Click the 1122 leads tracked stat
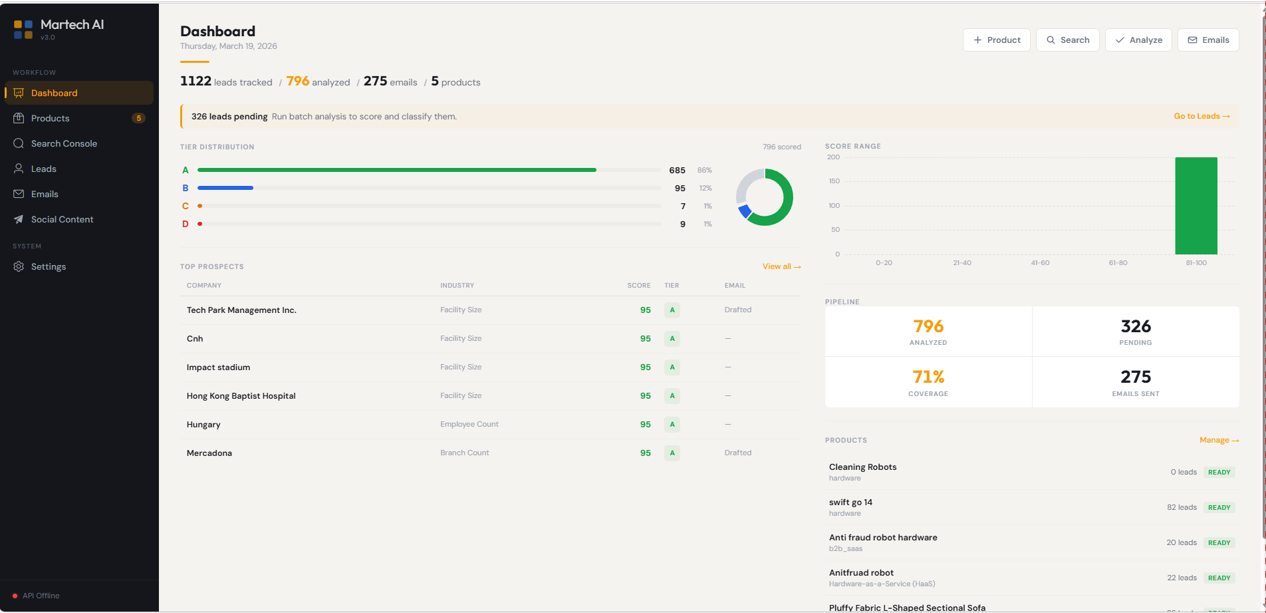This screenshot has height=613, width=1266. tap(226, 82)
